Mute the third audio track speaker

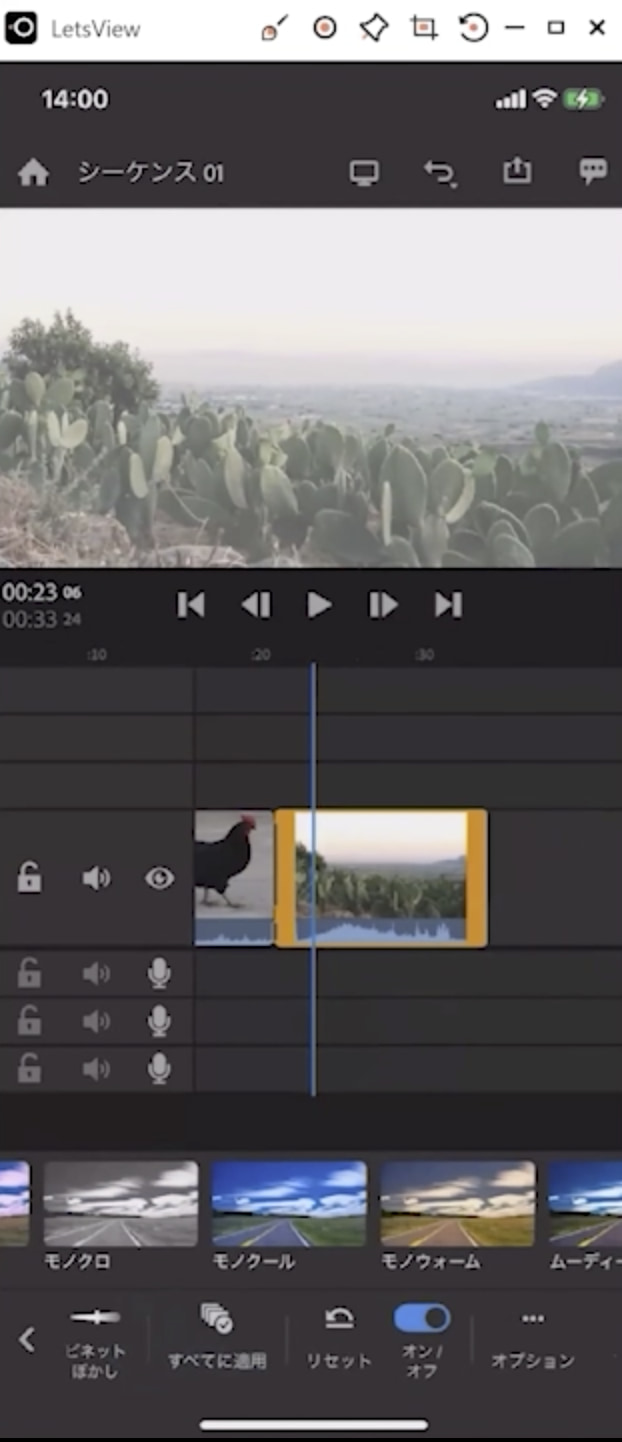[x=95, y=1069]
